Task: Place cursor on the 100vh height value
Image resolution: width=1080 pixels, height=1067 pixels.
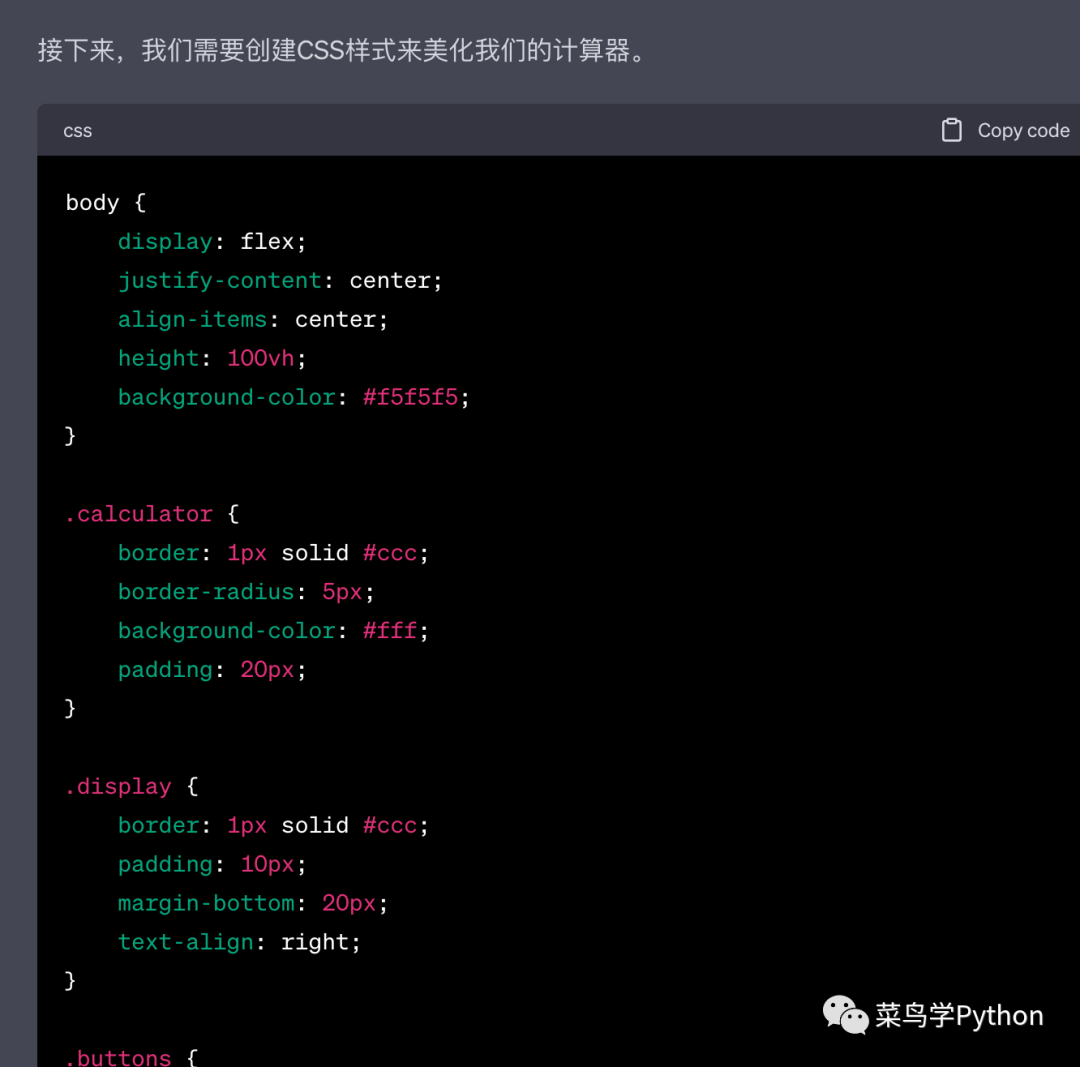Action: click(260, 358)
